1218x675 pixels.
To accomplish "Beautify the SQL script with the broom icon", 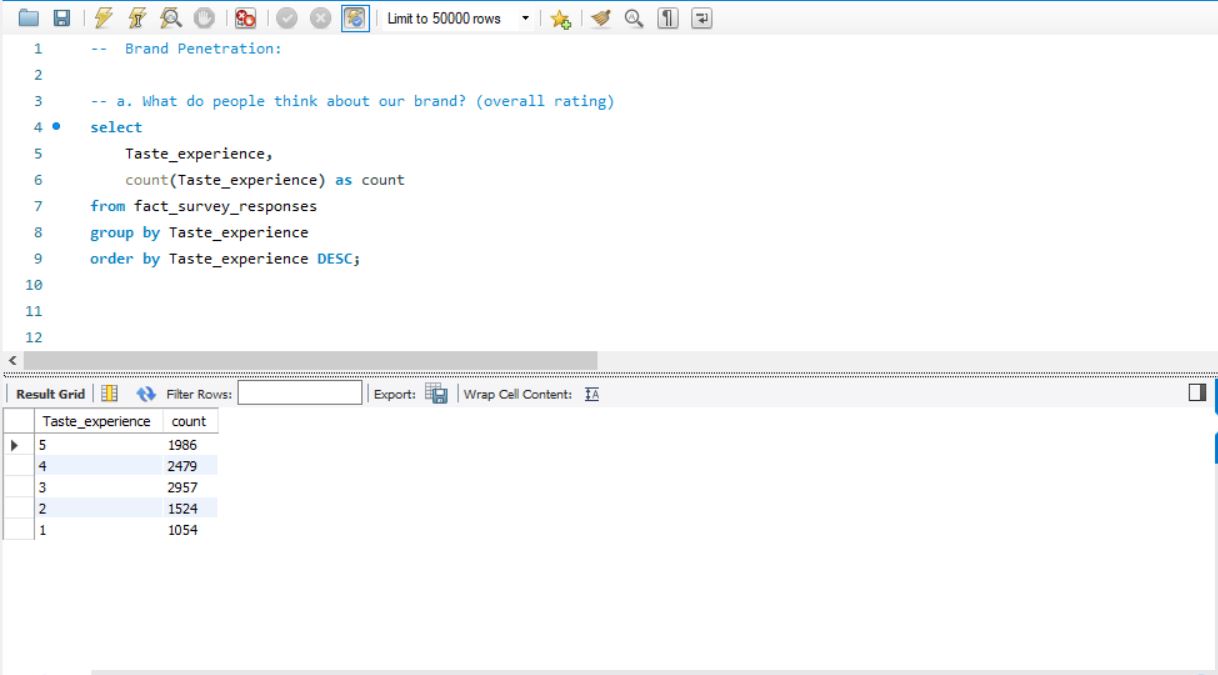I will [x=602, y=17].
